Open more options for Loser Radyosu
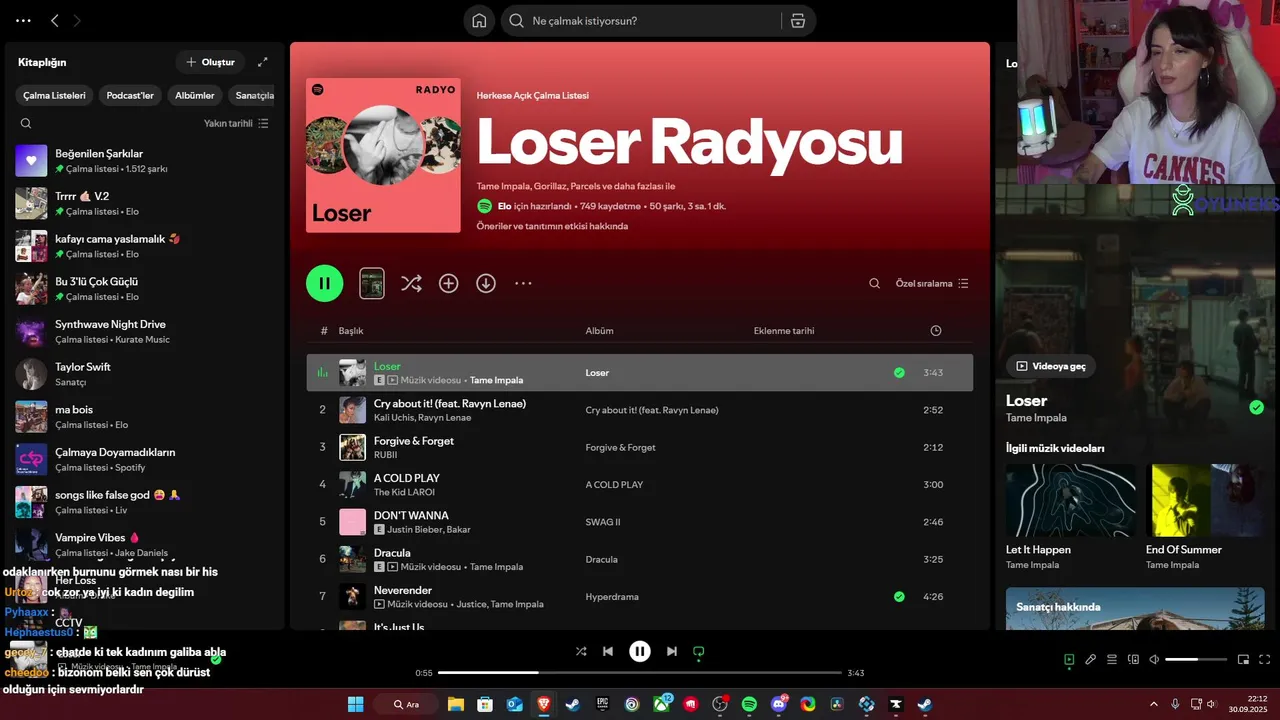The width and height of the screenshot is (1280, 720). tap(523, 283)
